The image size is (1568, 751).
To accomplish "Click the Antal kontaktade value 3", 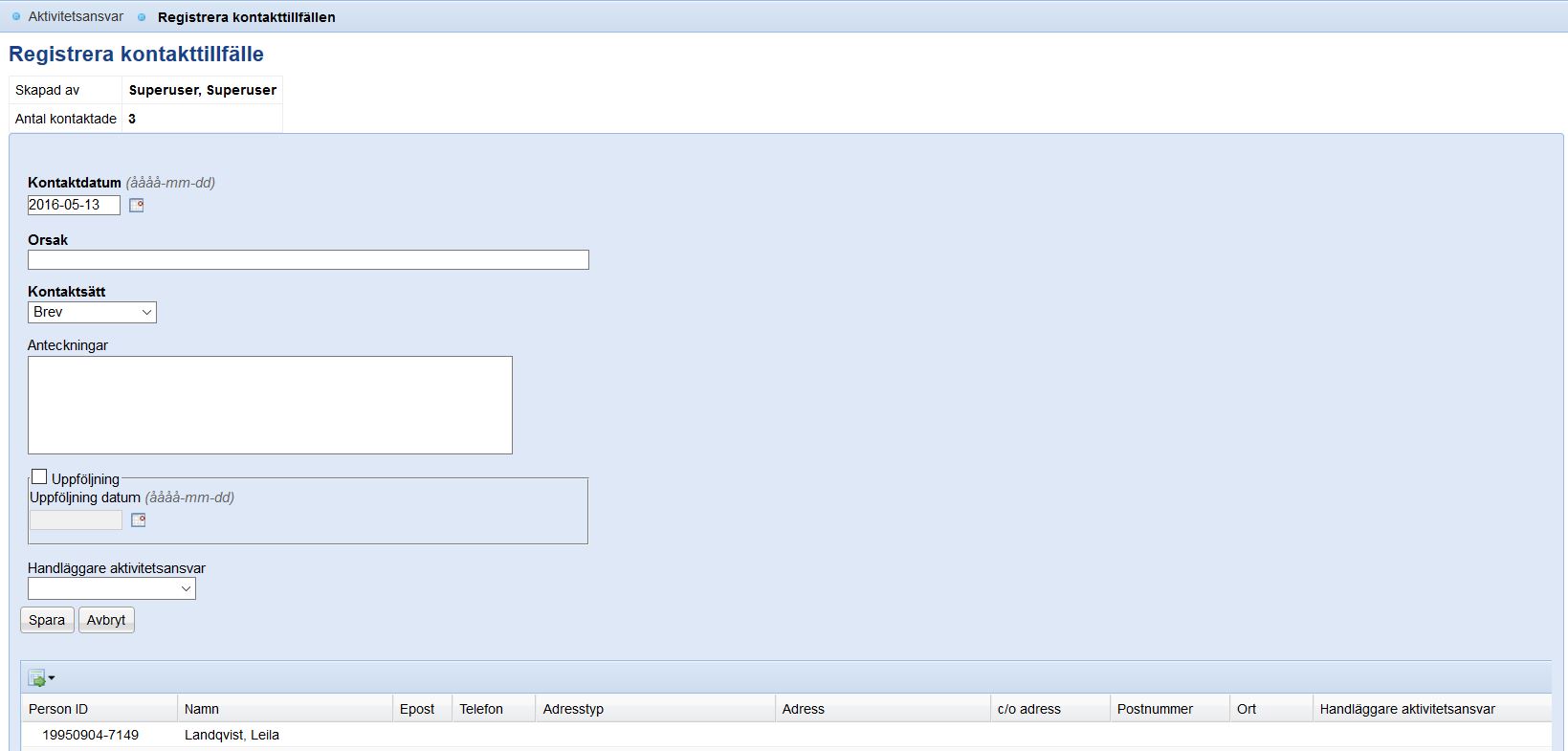I will pyautogui.click(x=132, y=119).
